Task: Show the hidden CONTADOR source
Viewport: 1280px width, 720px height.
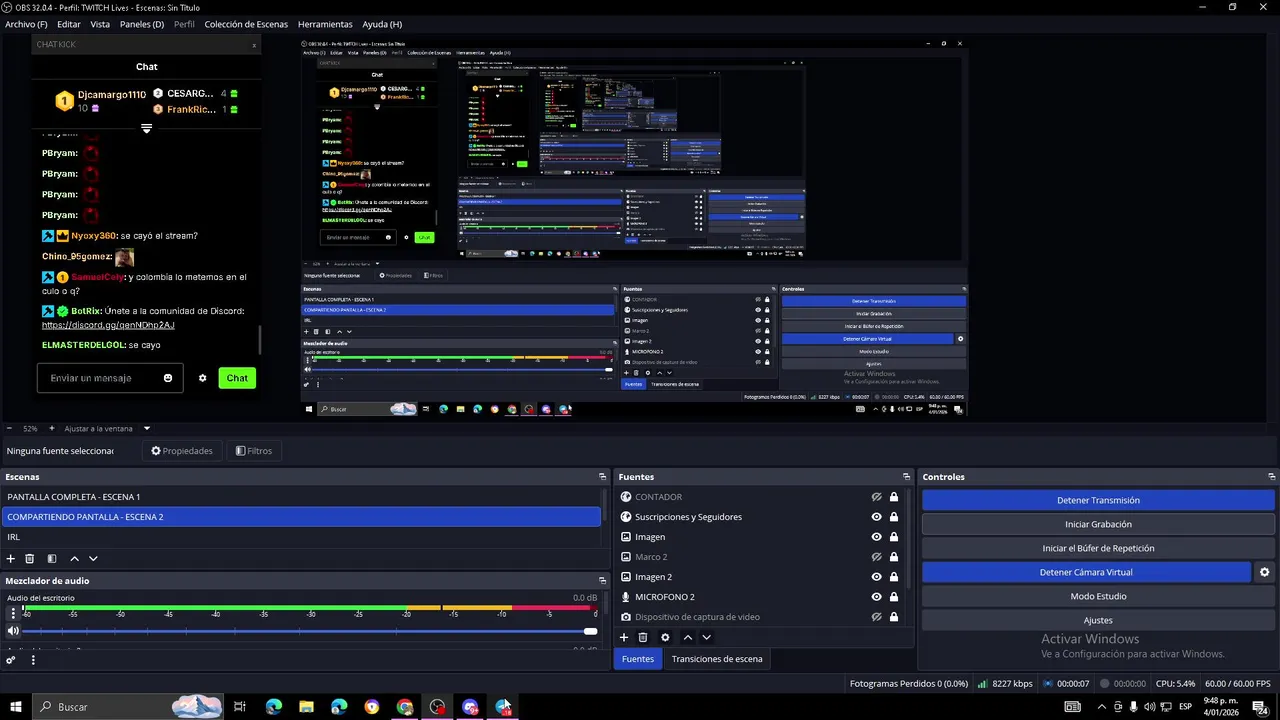Action: (x=876, y=497)
